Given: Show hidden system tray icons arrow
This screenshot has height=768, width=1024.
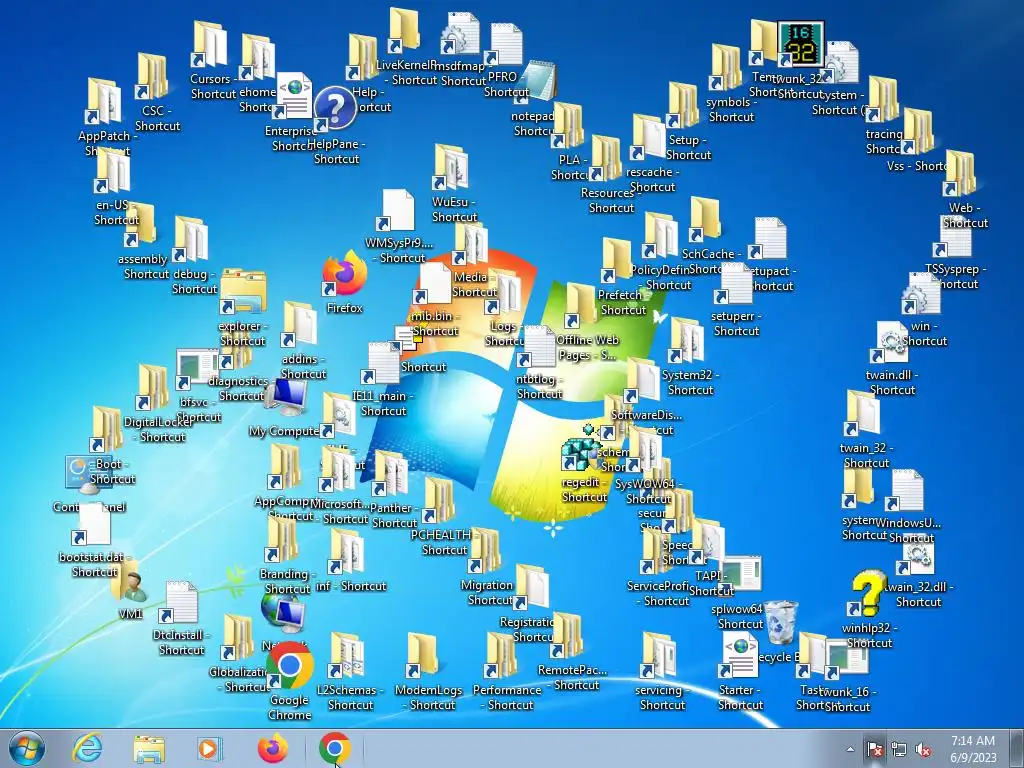Looking at the screenshot, I should (x=850, y=749).
